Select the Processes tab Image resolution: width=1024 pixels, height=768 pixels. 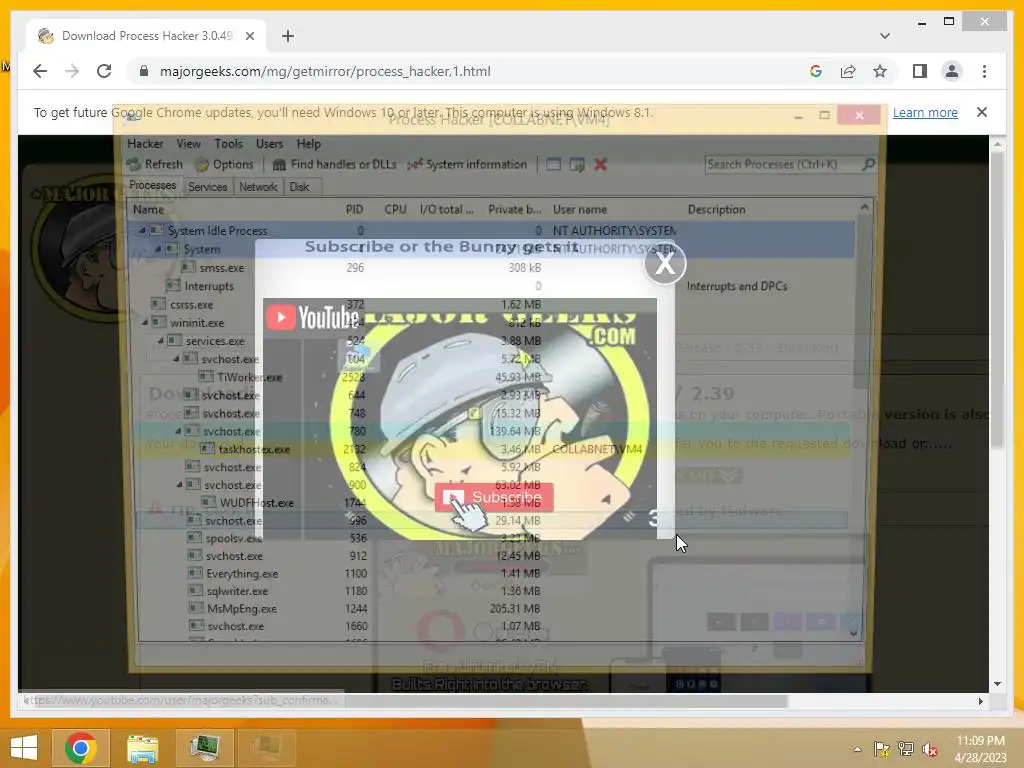coord(152,185)
